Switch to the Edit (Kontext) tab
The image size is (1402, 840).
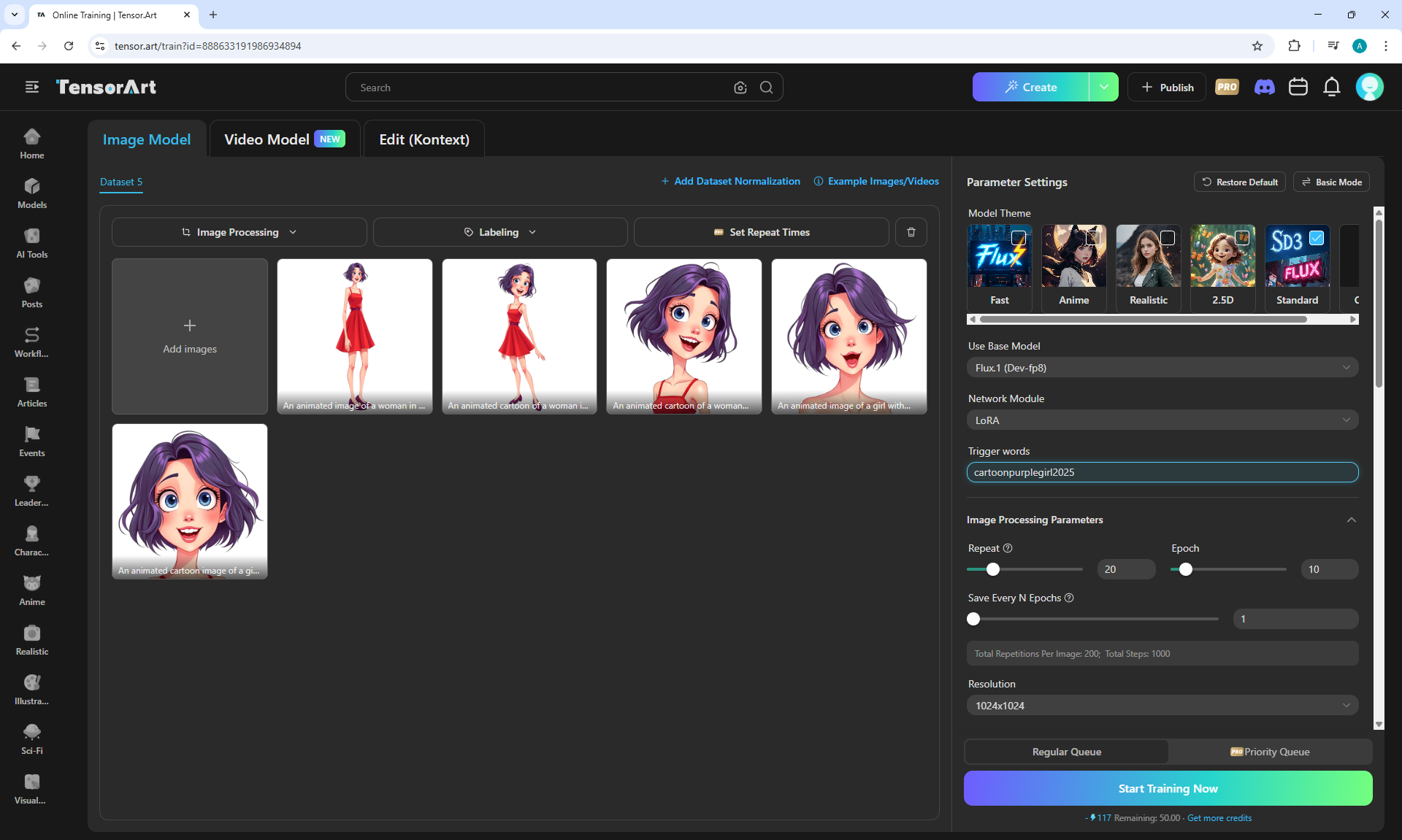(424, 139)
